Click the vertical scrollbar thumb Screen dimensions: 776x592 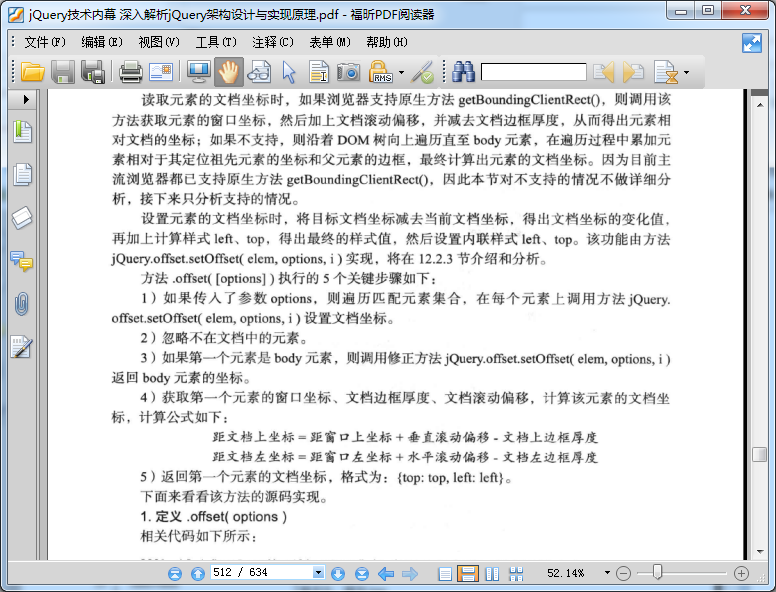coord(759,454)
